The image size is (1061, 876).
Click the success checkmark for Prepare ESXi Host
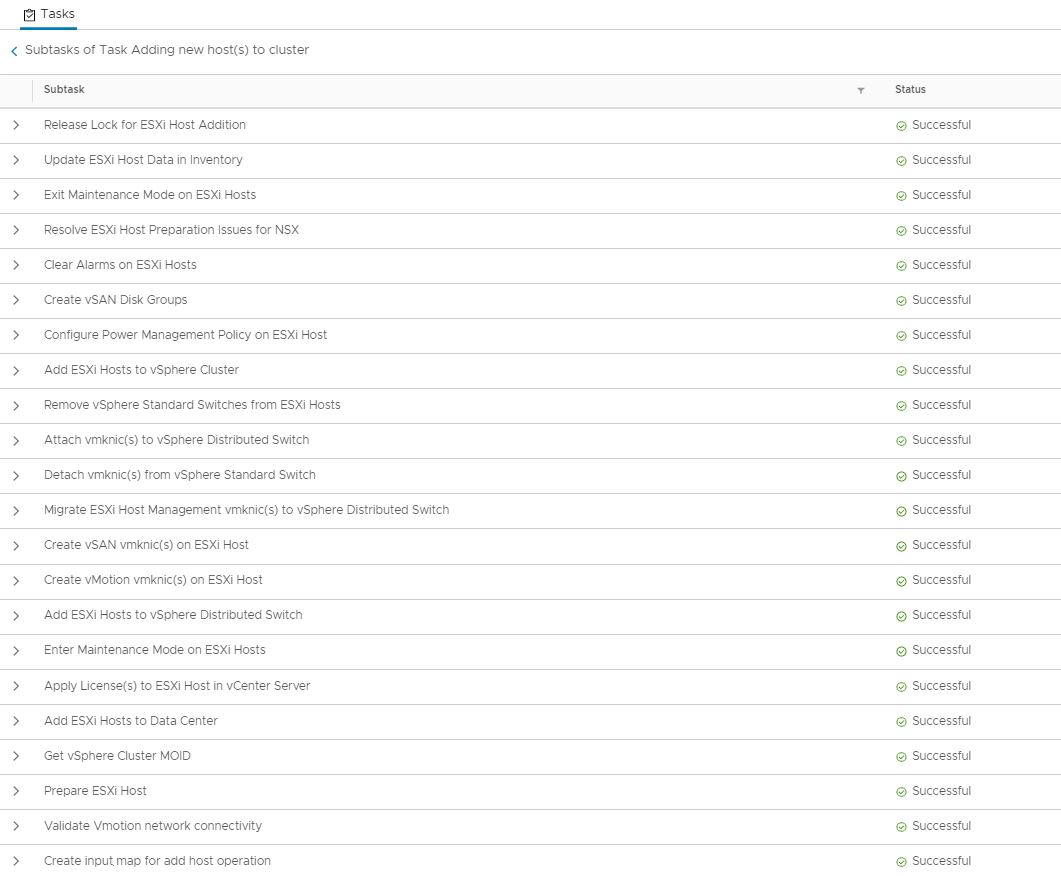[x=901, y=792]
